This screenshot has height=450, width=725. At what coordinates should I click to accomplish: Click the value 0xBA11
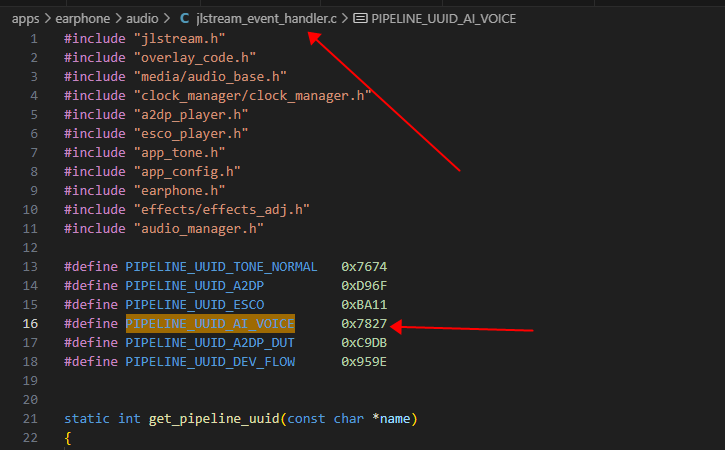click(364, 304)
